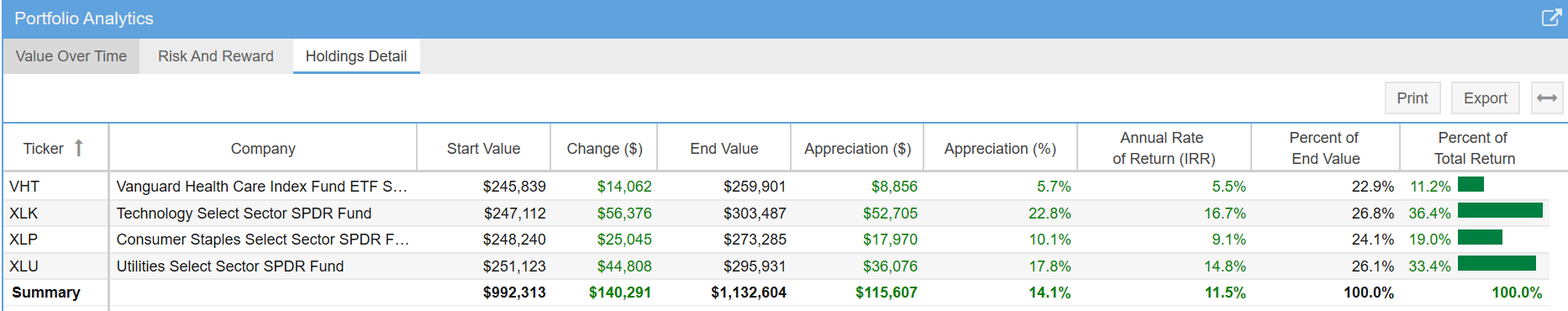Select the Holdings Detail tab

tap(356, 56)
